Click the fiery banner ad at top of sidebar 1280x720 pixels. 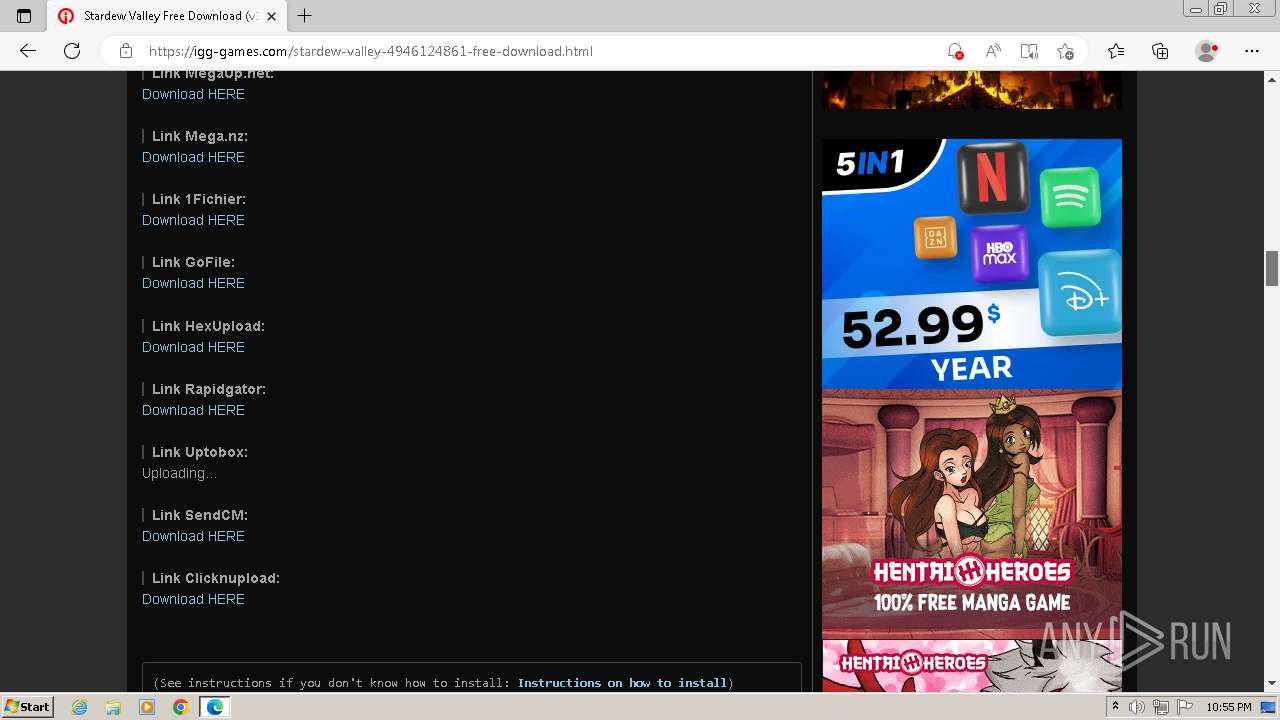[x=972, y=90]
